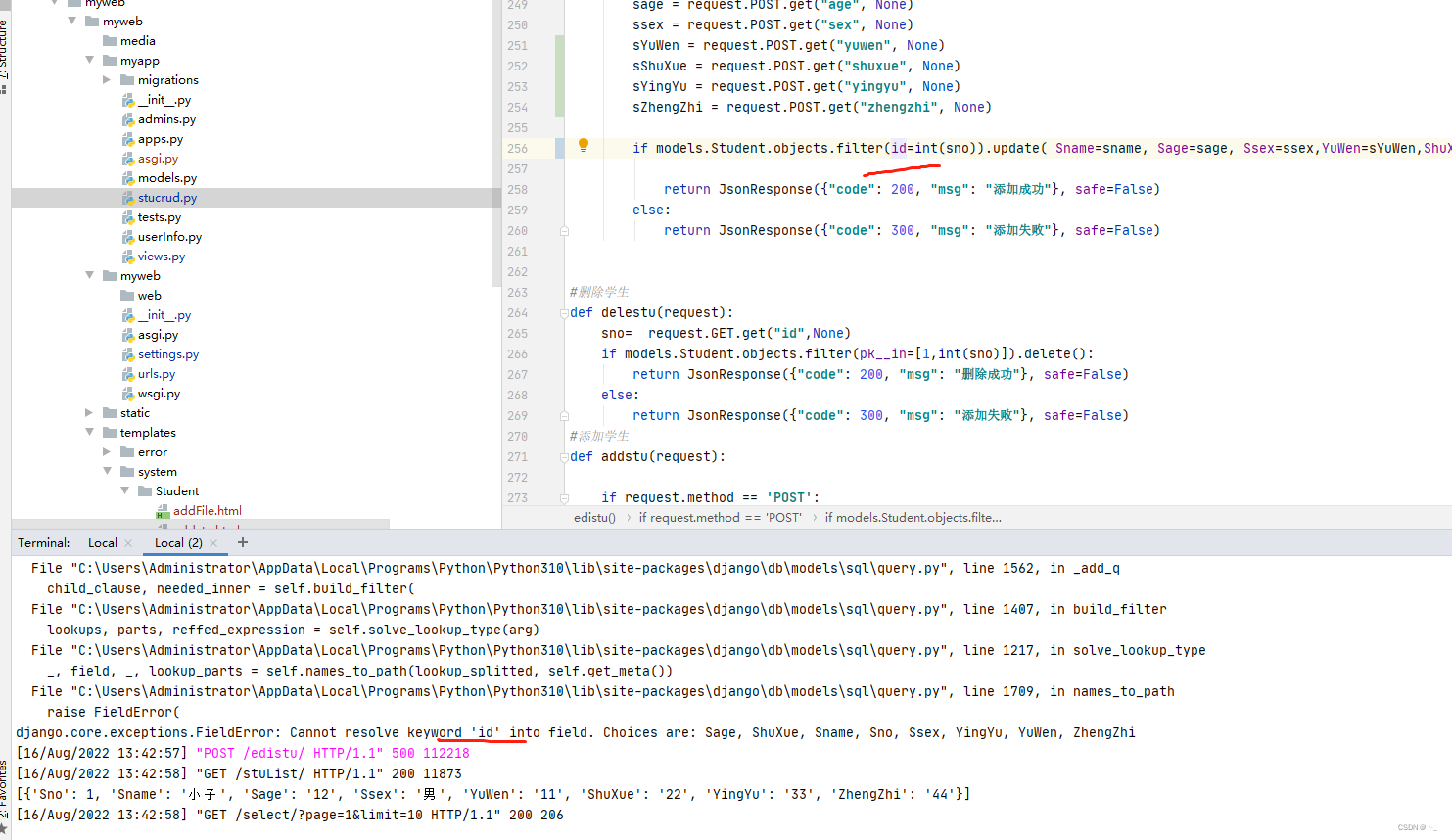Open tests.py file
The height and width of the screenshot is (840, 1452).
click(160, 216)
